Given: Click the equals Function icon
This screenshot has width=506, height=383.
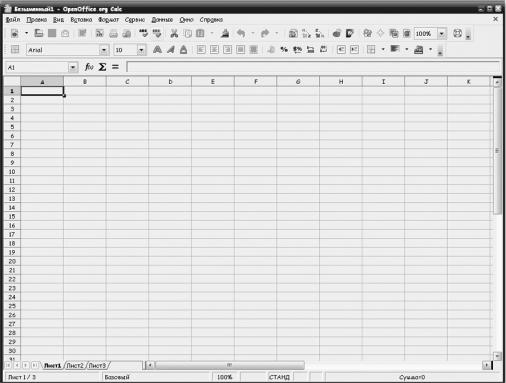Looking at the screenshot, I should [x=115, y=67].
